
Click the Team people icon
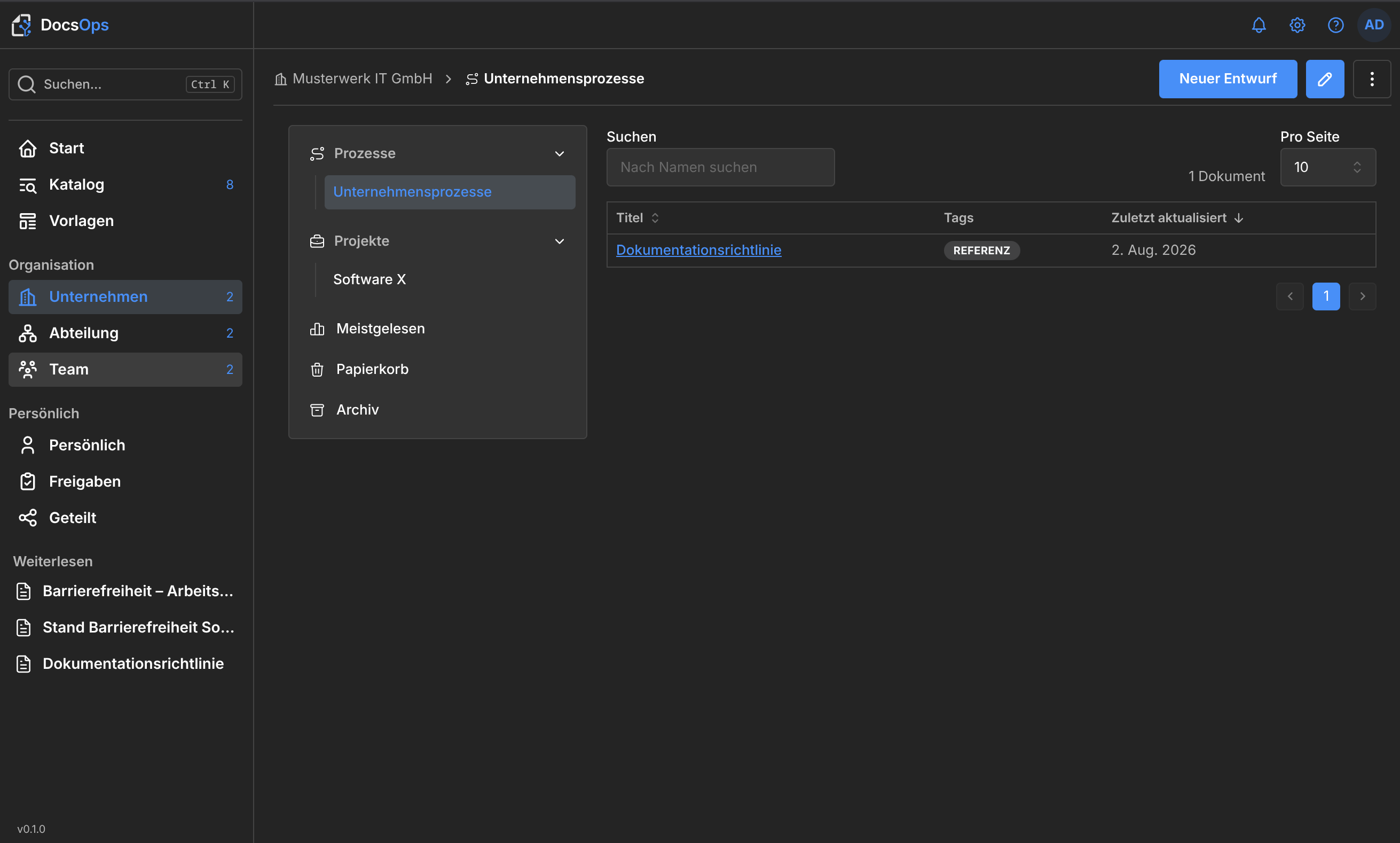(28, 370)
